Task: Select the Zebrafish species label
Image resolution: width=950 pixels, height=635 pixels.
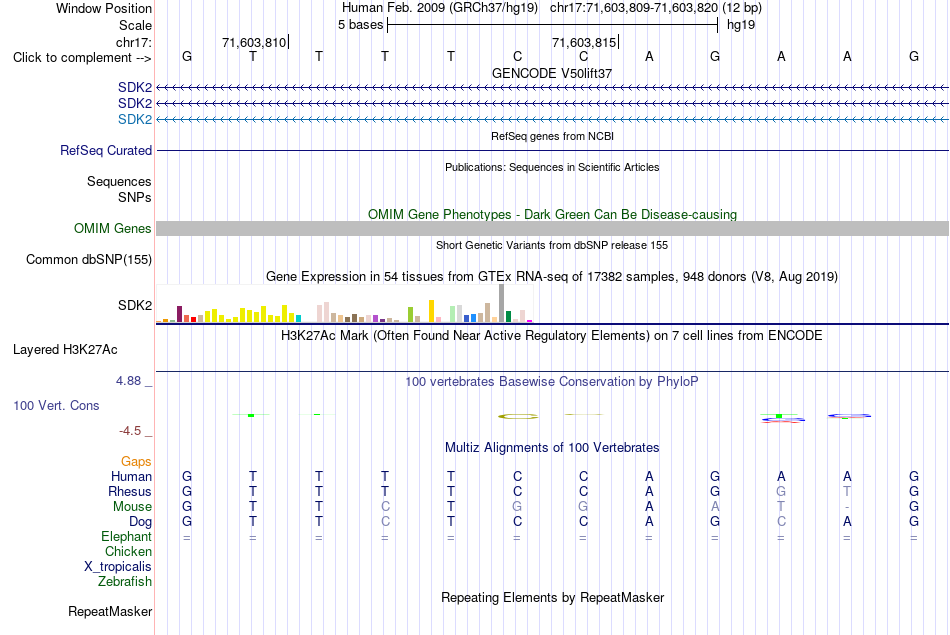Action: (x=125, y=581)
